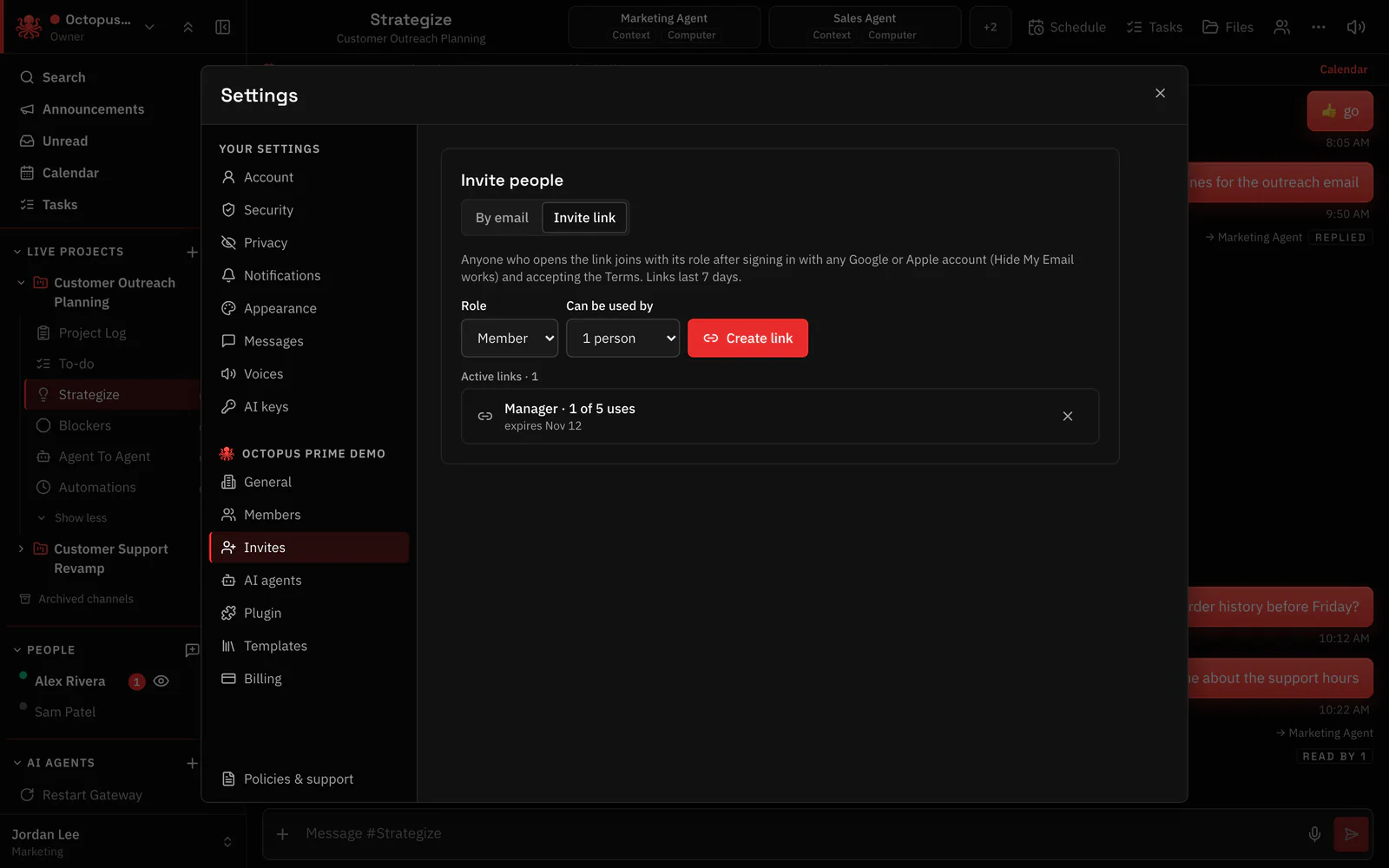Revoke the Manager active invite link

click(1068, 417)
